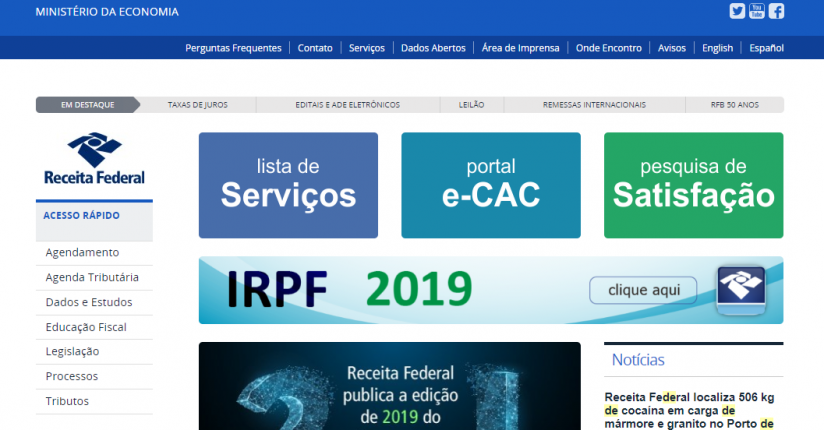Open the Twitter social icon
The width and height of the screenshot is (824, 430).
(x=737, y=12)
